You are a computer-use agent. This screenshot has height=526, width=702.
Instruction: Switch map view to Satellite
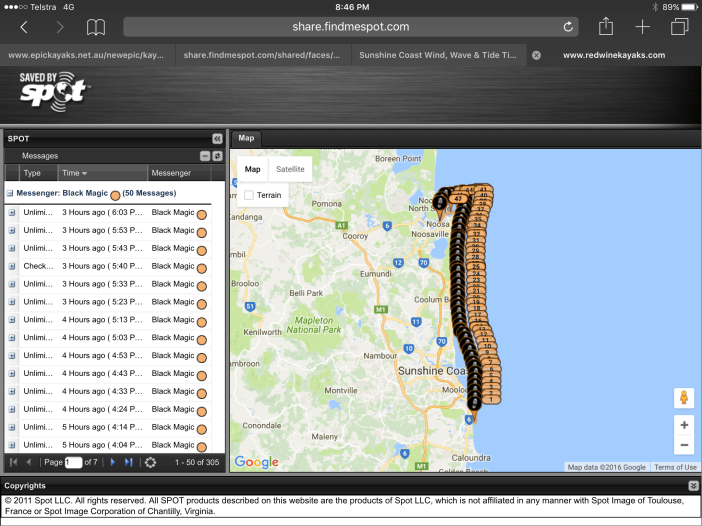290,169
